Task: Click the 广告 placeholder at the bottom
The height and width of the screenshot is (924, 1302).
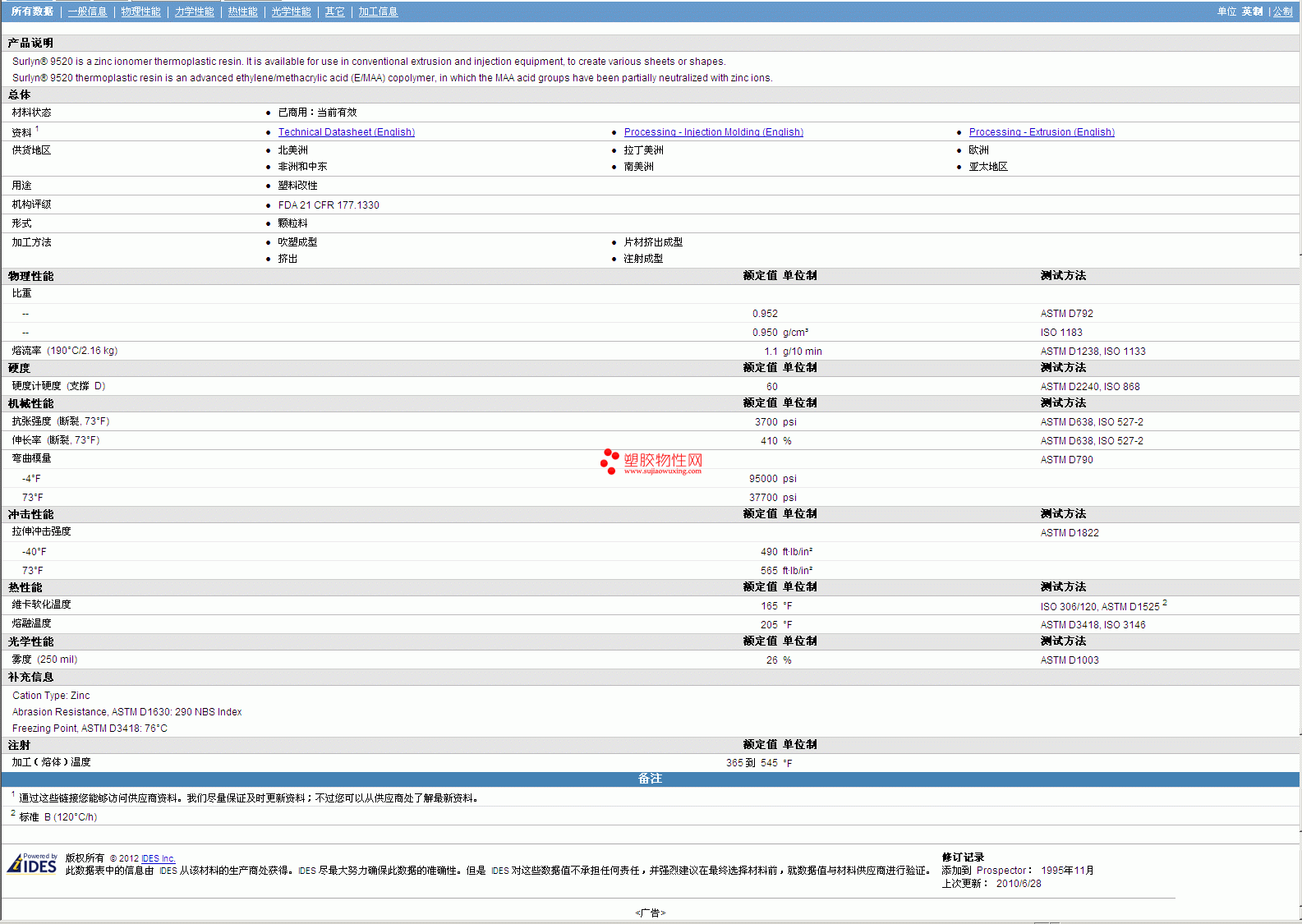Action: point(650,913)
